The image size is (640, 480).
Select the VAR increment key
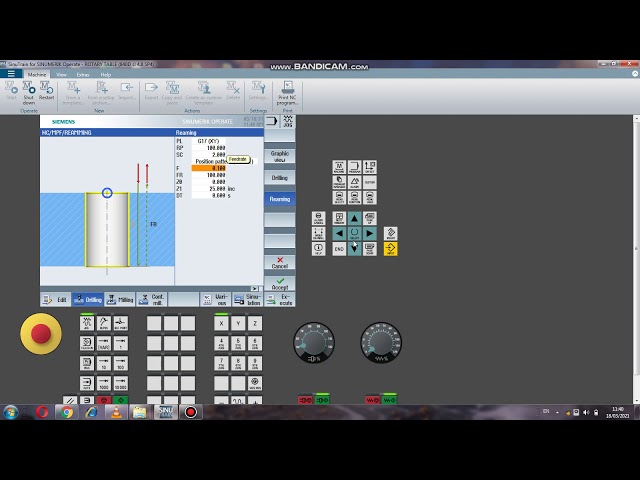104,343
